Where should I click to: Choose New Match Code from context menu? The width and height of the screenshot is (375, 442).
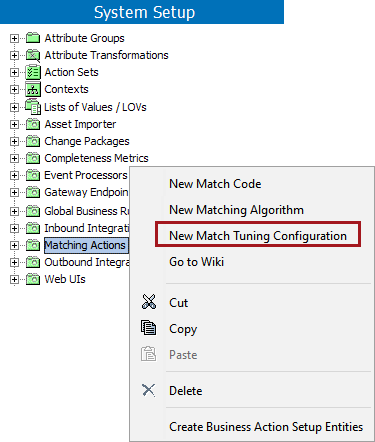click(x=215, y=184)
